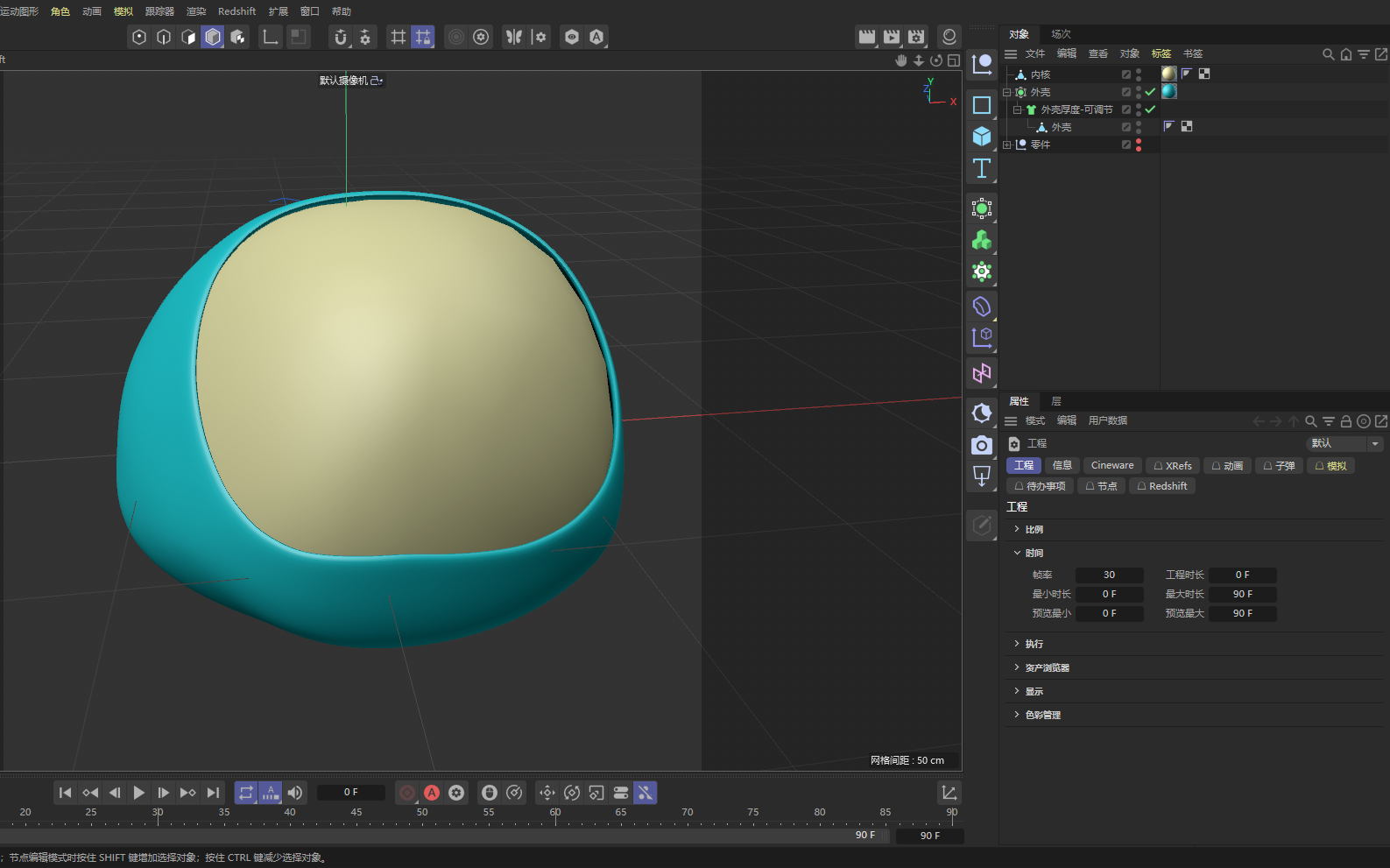Image resolution: width=1390 pixels, height=868 pixels.
Task: Open Snap settings gear icon
Action: [365, 37]
